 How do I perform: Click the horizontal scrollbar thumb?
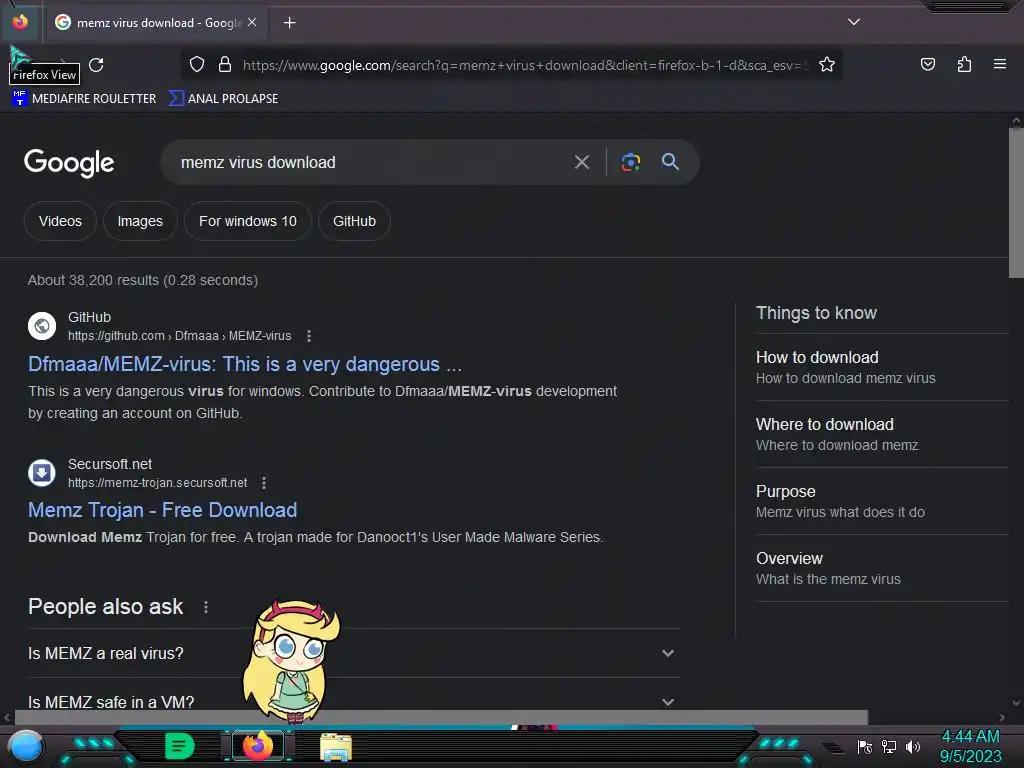coord(441,717)
